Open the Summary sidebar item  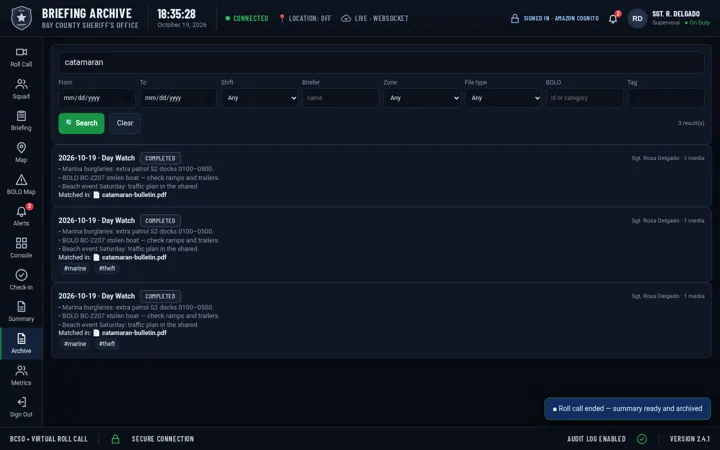pos(21,312)
